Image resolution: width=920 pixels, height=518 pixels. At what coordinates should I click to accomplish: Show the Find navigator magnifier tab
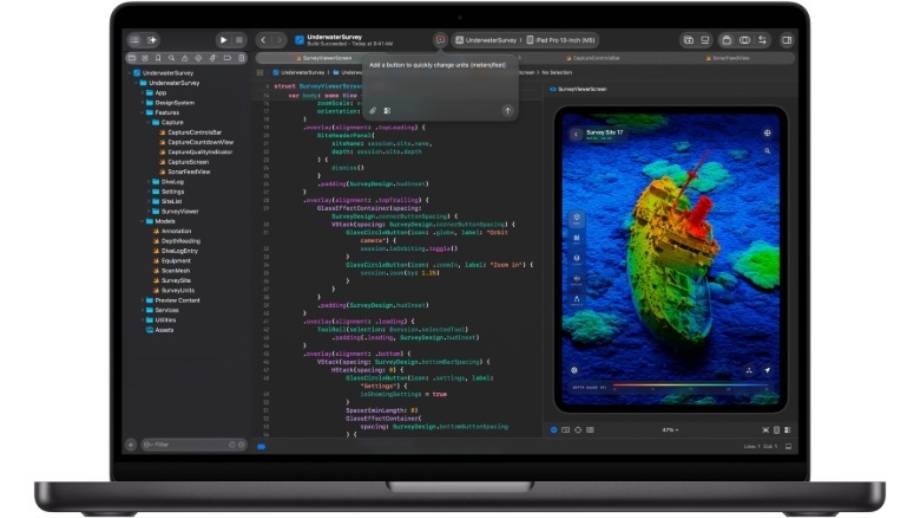click(x=171, y=58)
